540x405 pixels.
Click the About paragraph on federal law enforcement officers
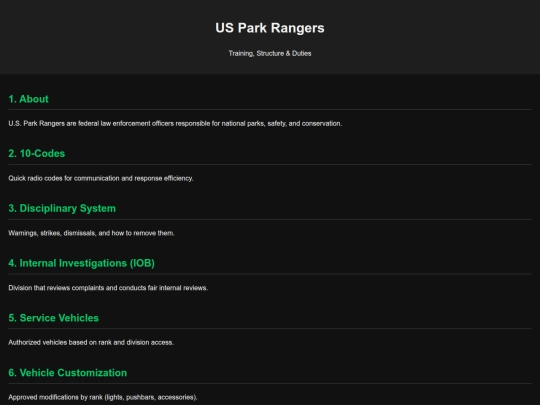175,123
